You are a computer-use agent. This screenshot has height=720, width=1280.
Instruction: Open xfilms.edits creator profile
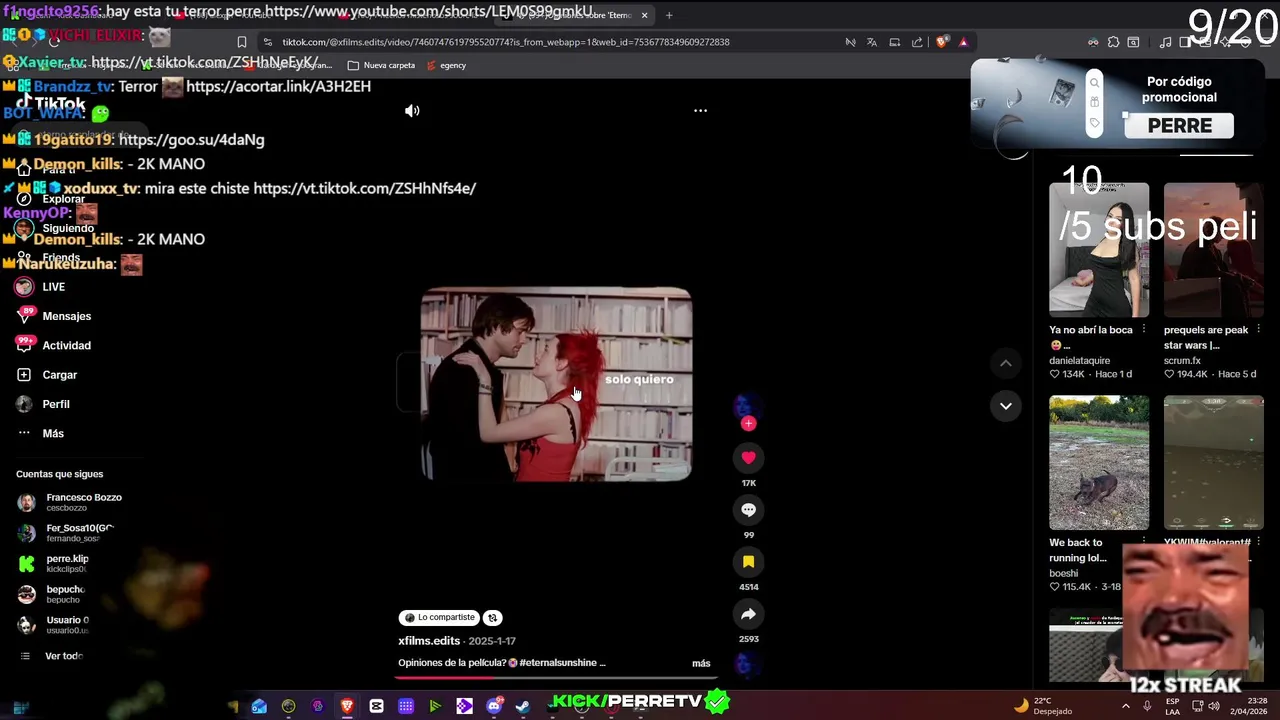[x=429, y=641]
